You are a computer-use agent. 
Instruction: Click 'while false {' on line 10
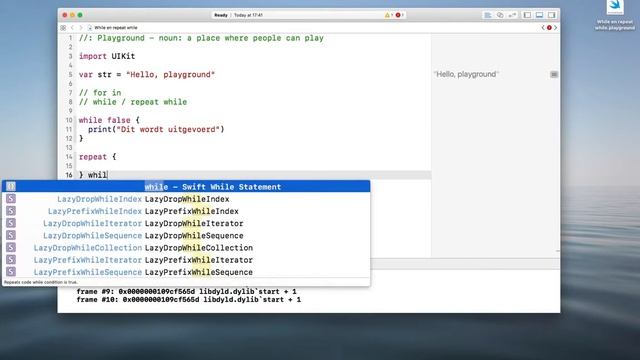click(109, 120)
